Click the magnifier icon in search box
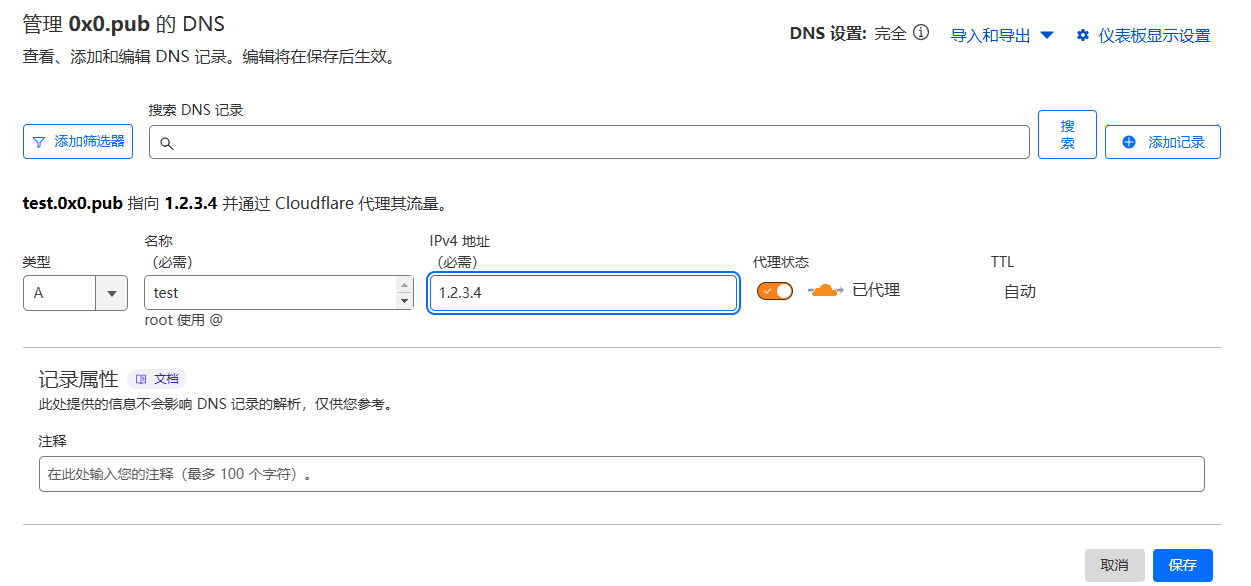Viewport: 1251px width, 586px height. click(x=167, y=144)
